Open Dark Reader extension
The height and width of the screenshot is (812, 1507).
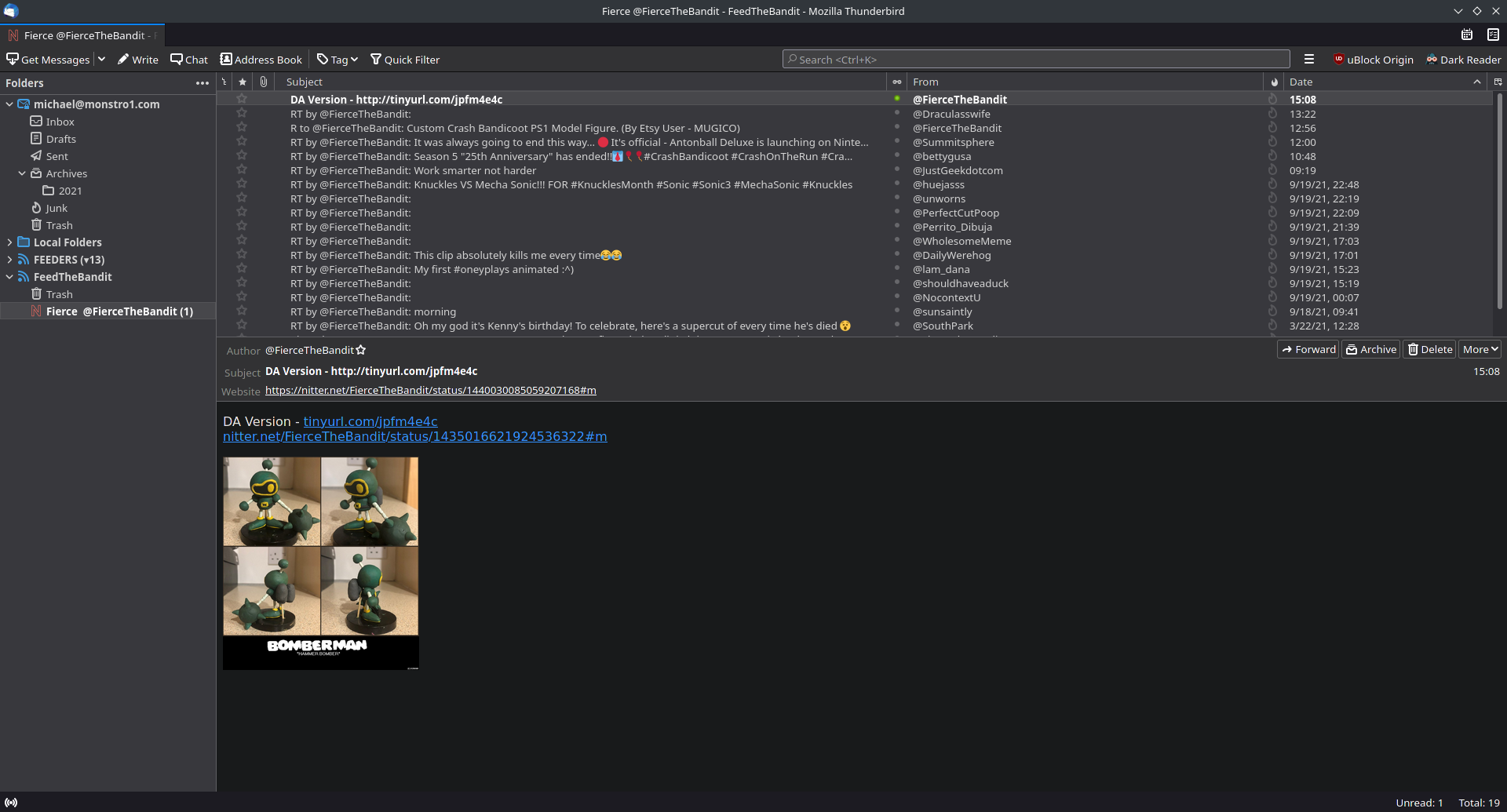tap(1464, 60)
